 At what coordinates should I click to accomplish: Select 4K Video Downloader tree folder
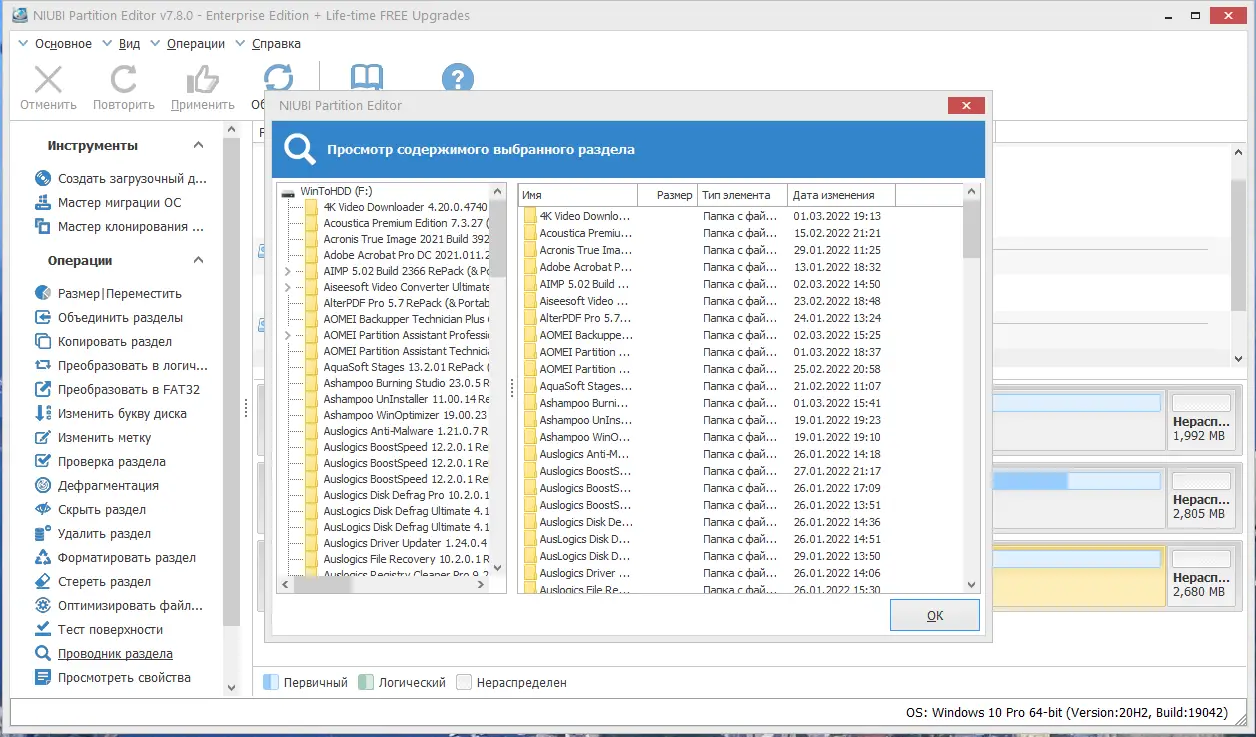point(405,207)
